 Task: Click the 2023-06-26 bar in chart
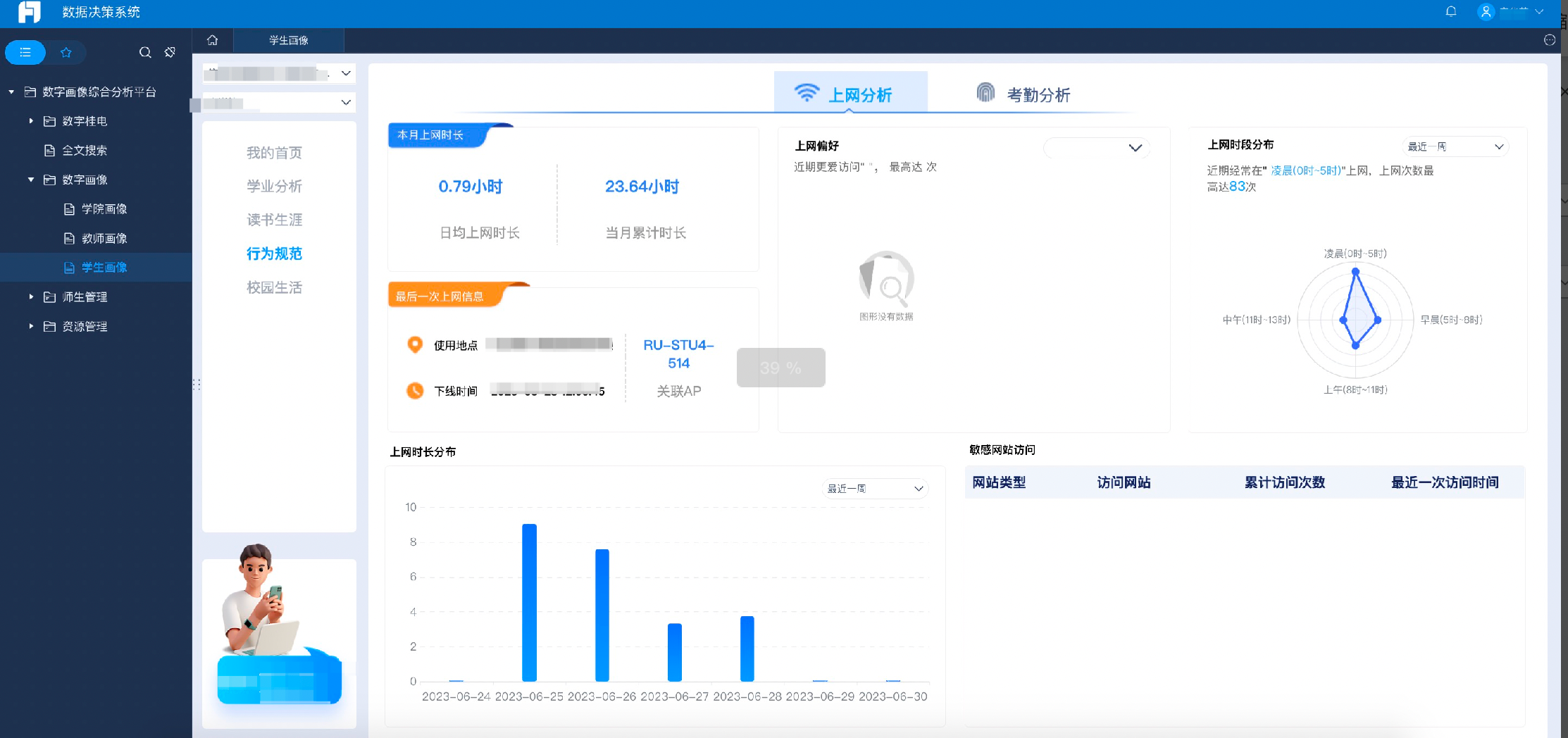click(602, 615)
